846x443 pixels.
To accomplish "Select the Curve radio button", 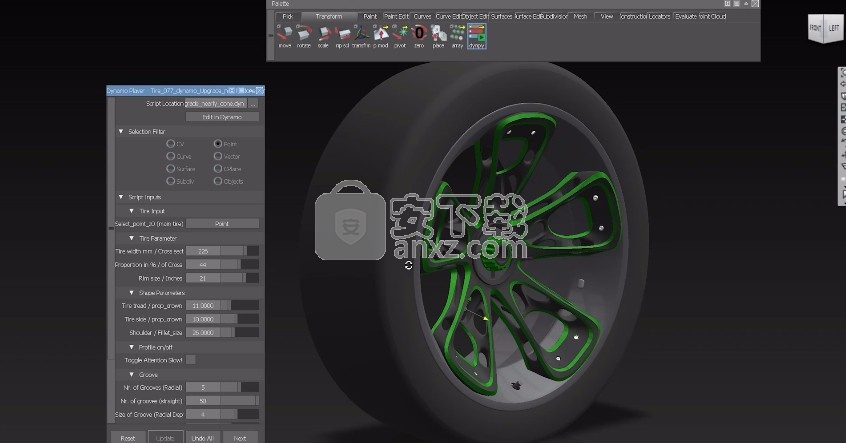I will (x=170, y=156).
